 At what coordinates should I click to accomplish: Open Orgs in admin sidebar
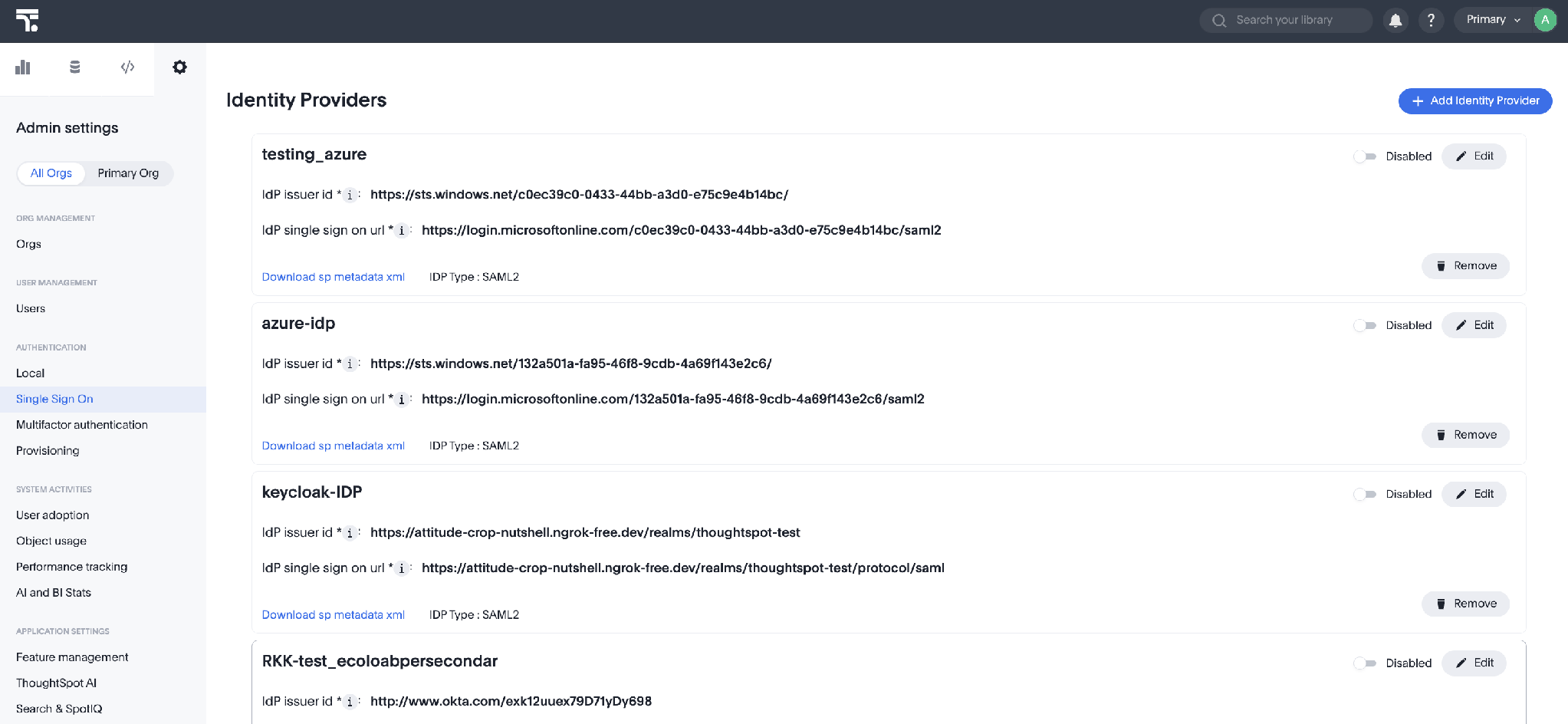pos(28,244)
